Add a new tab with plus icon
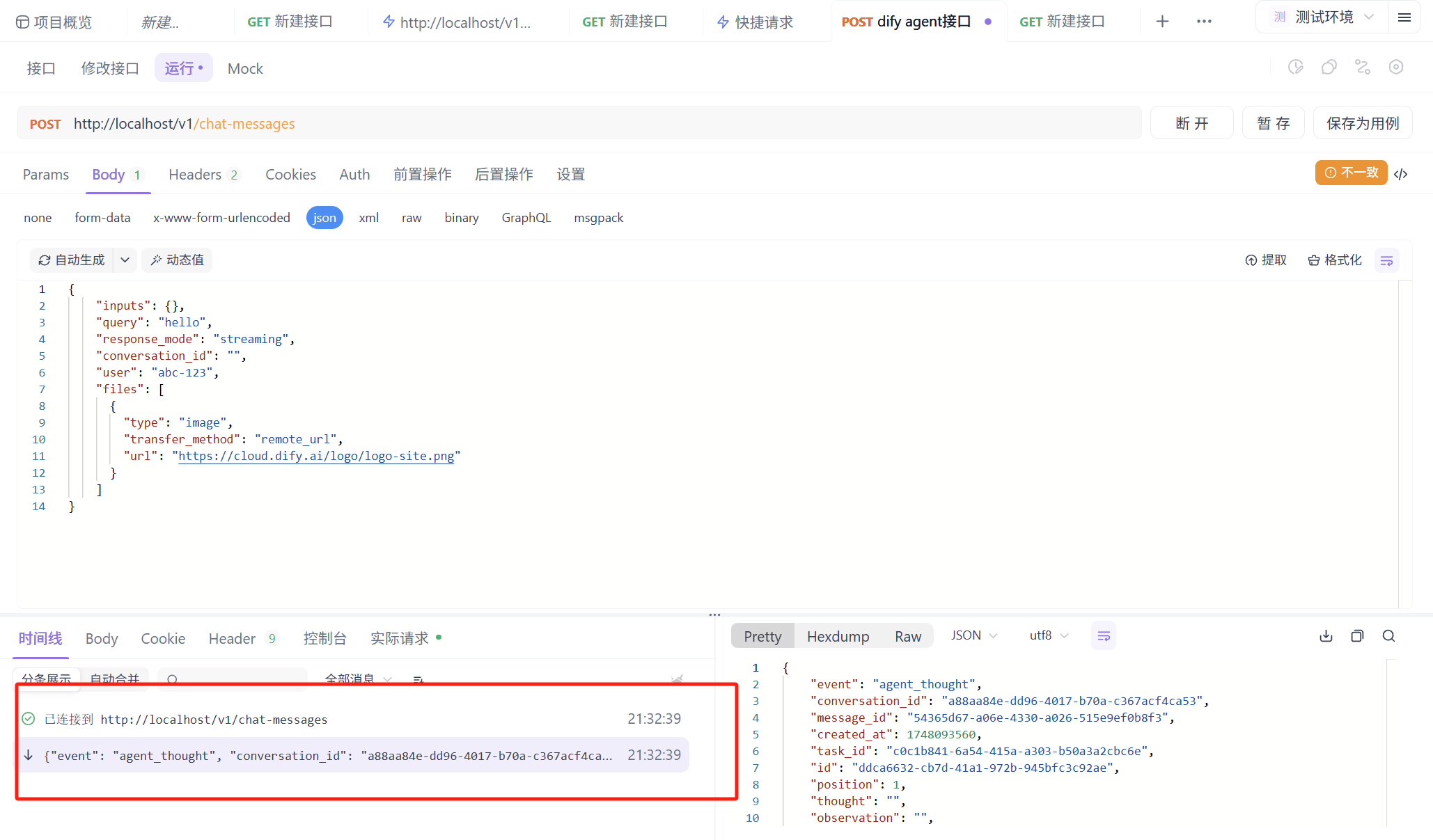This screenshot has width=1433, height=840. click(1162, 22)
